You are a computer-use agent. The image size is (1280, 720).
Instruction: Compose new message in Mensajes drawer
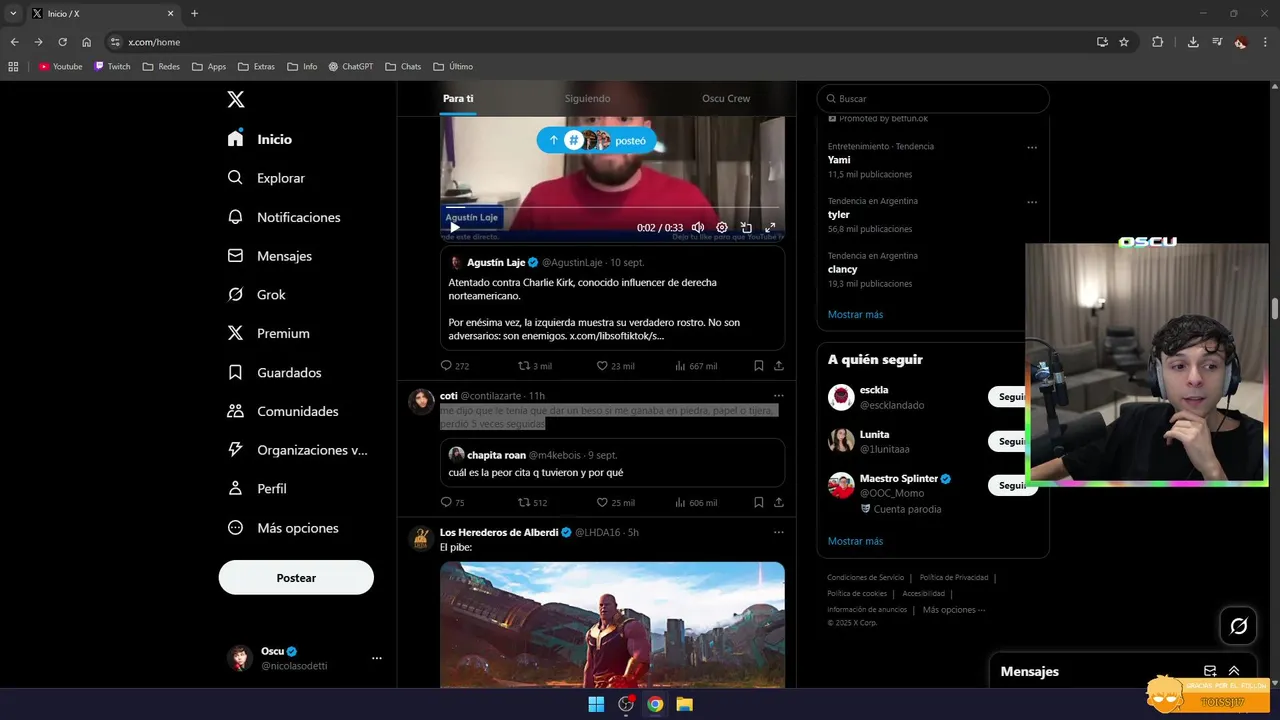pos(1210,671)
